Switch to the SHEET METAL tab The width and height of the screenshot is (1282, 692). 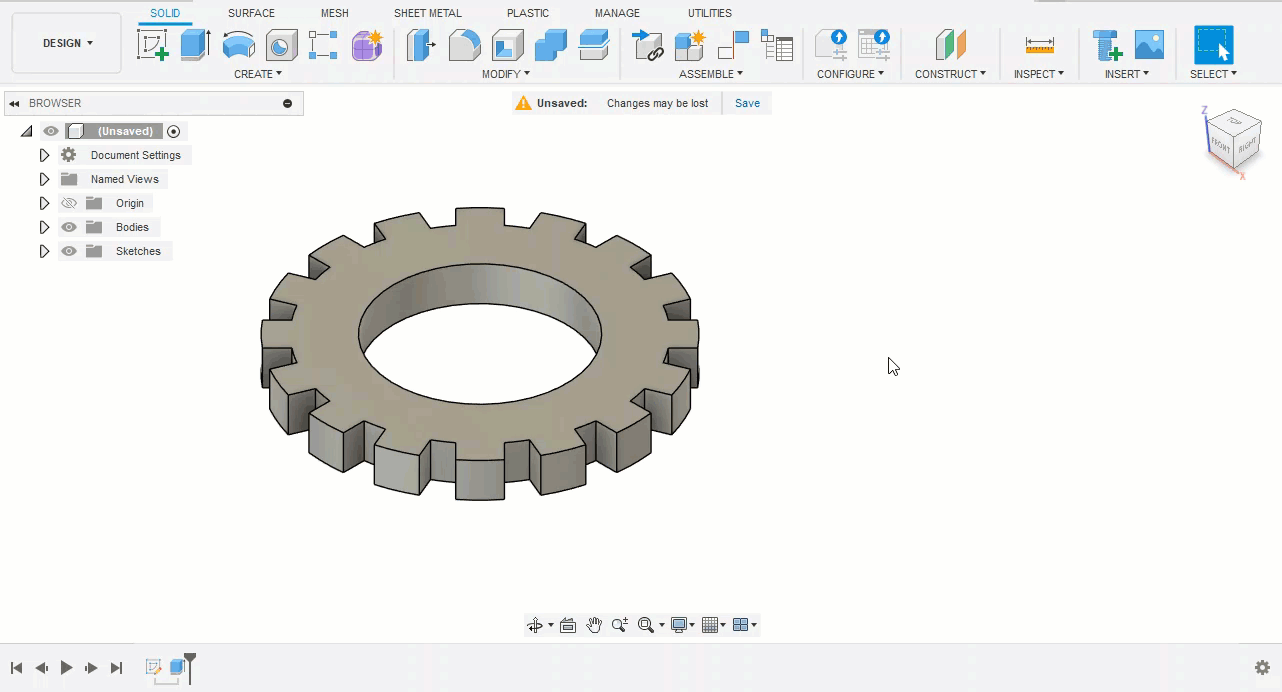427,13
